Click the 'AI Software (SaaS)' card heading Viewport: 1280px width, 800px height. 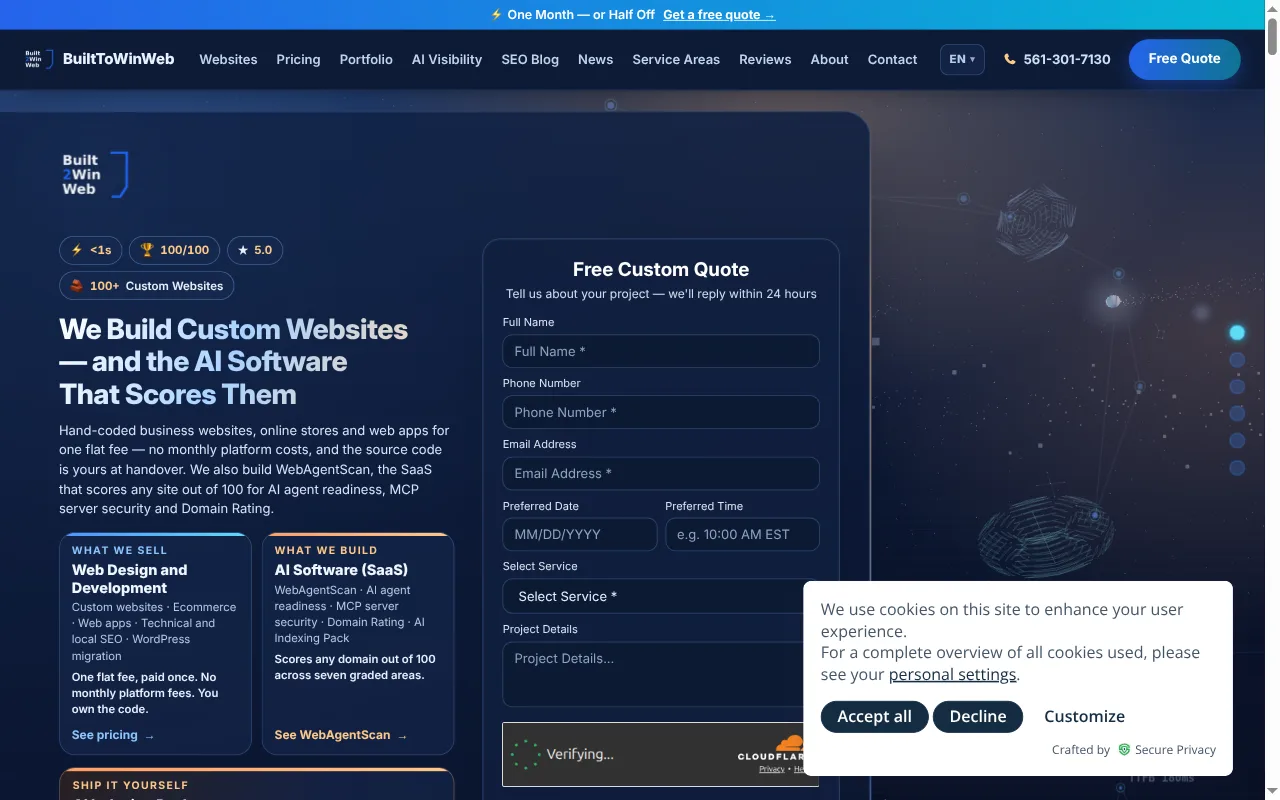pyautogui.click(x=341, y=569)
